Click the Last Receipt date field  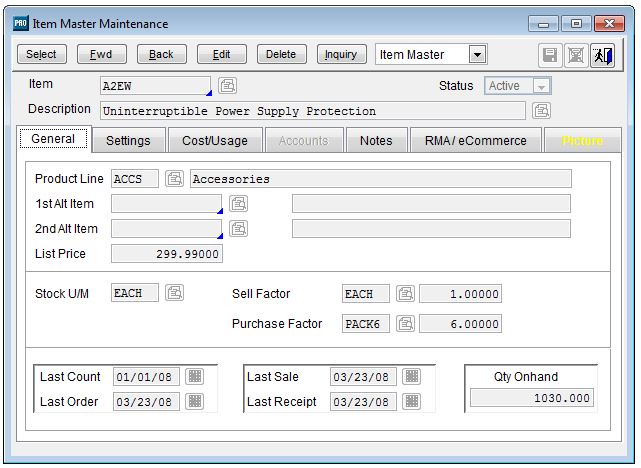[x=363, y=402]
